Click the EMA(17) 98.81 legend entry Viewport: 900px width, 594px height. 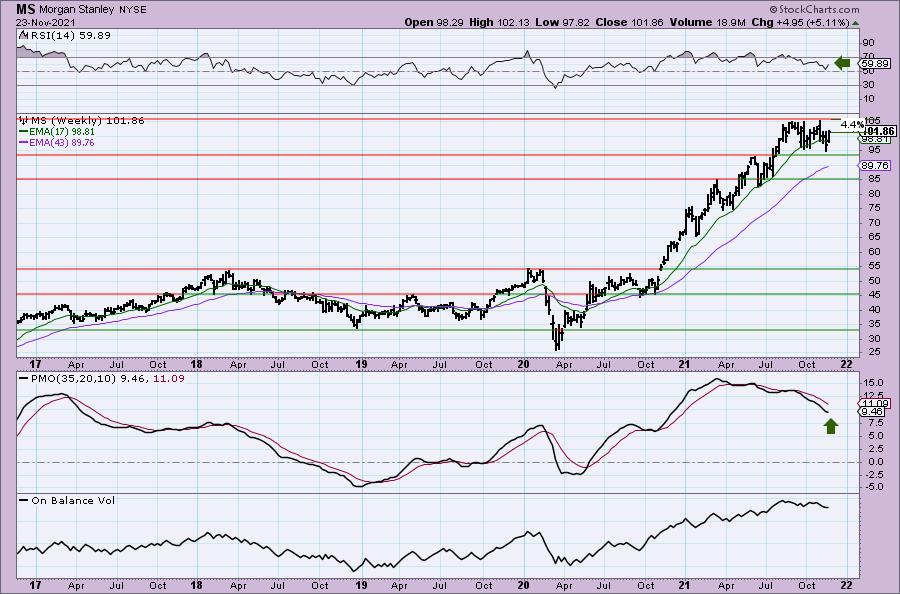[x=57, y=131]
